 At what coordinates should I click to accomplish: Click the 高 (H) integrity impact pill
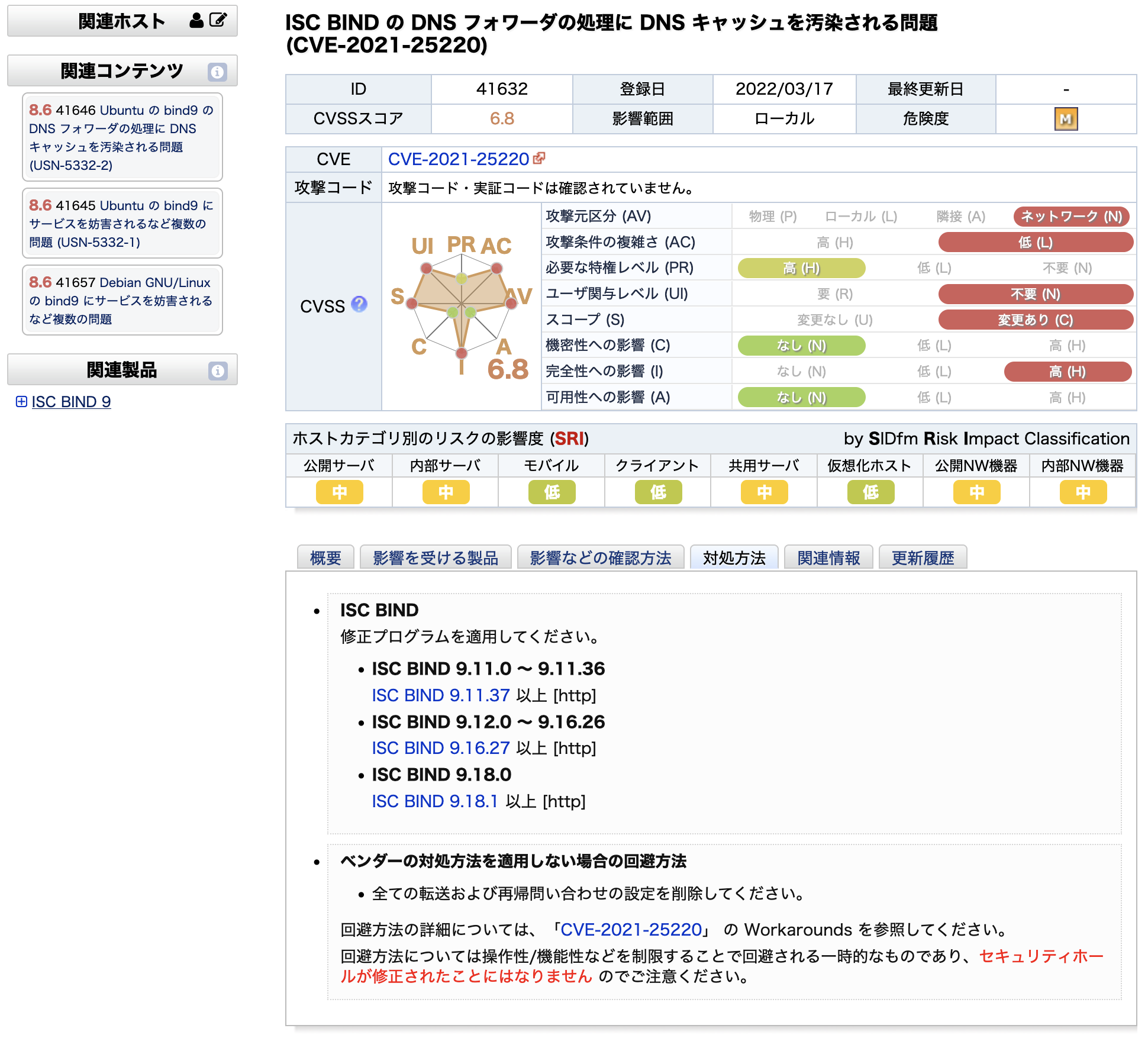click(x=1068, y=372)
